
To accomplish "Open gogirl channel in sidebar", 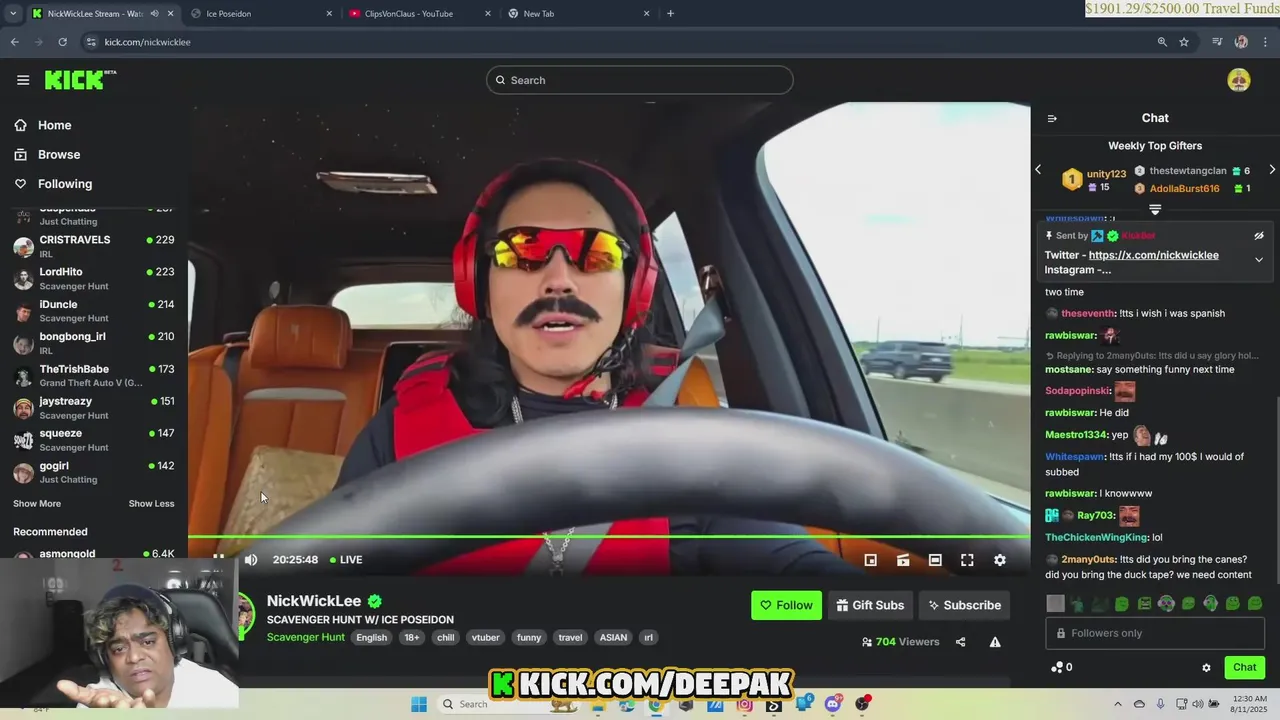I will click(x=94, y=472).
